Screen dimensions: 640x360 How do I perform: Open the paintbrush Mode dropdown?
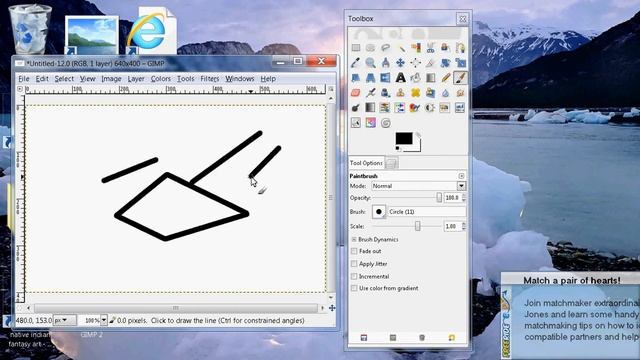coord(418,186)
